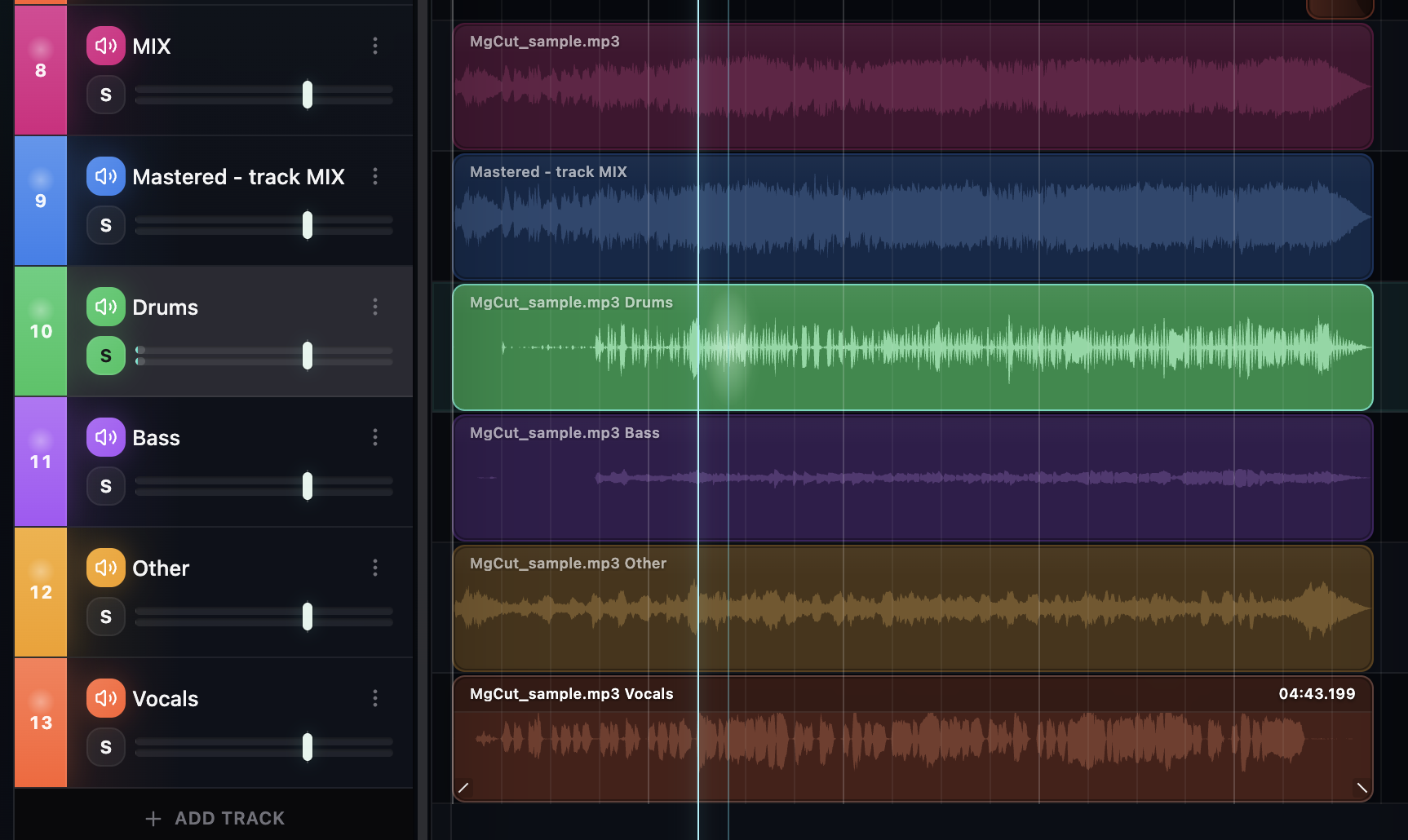Click the Other track volume slider
The image size is (1408, 840).
[x=264, y=617]
